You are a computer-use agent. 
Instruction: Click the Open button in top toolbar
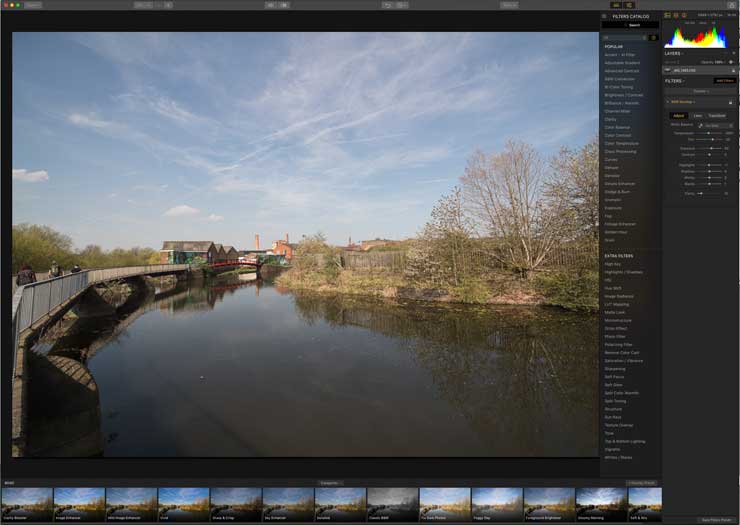[x=33, y=5]
